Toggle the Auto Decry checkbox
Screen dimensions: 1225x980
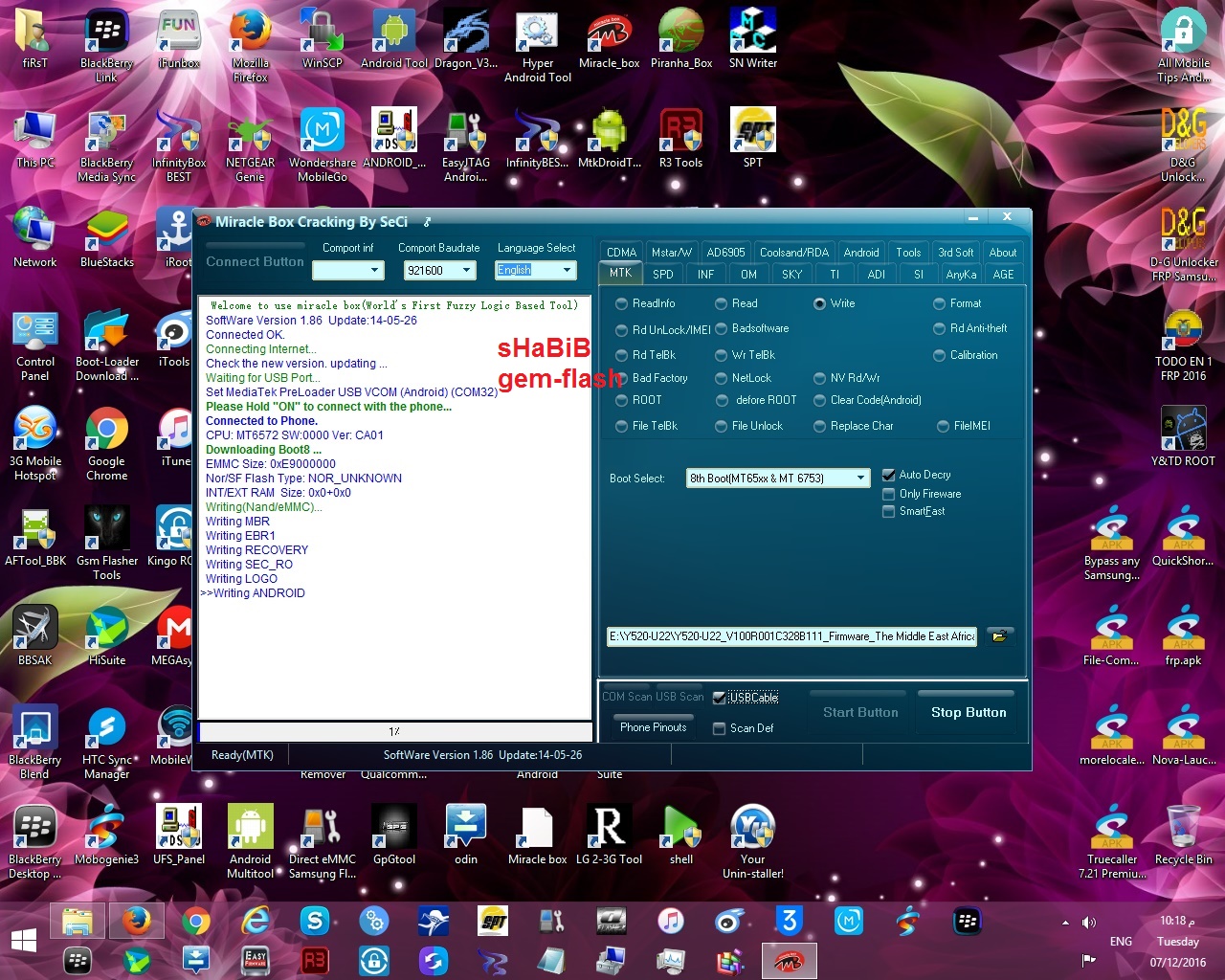pos(889,475)
